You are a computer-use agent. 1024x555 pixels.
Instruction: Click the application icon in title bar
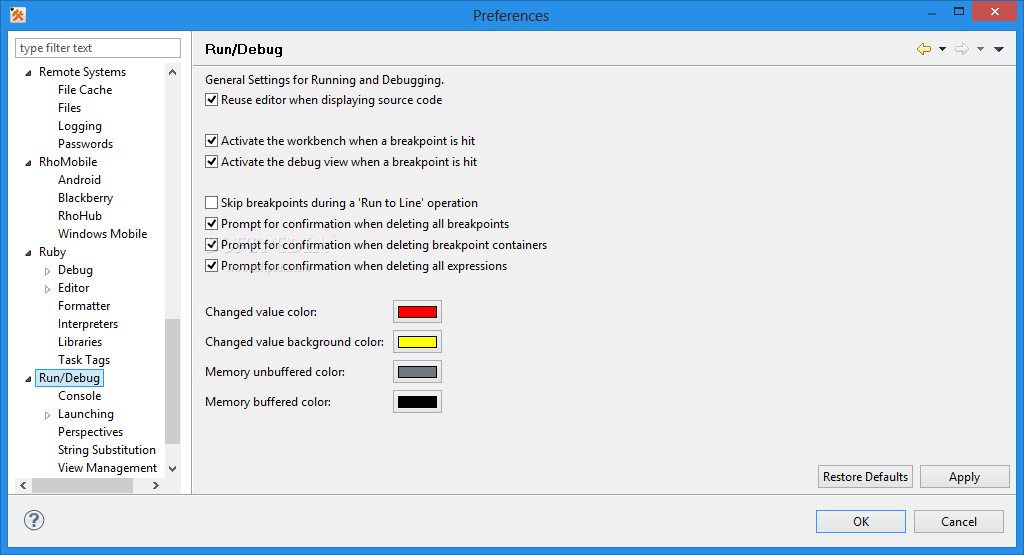click(x=18, y=14)
